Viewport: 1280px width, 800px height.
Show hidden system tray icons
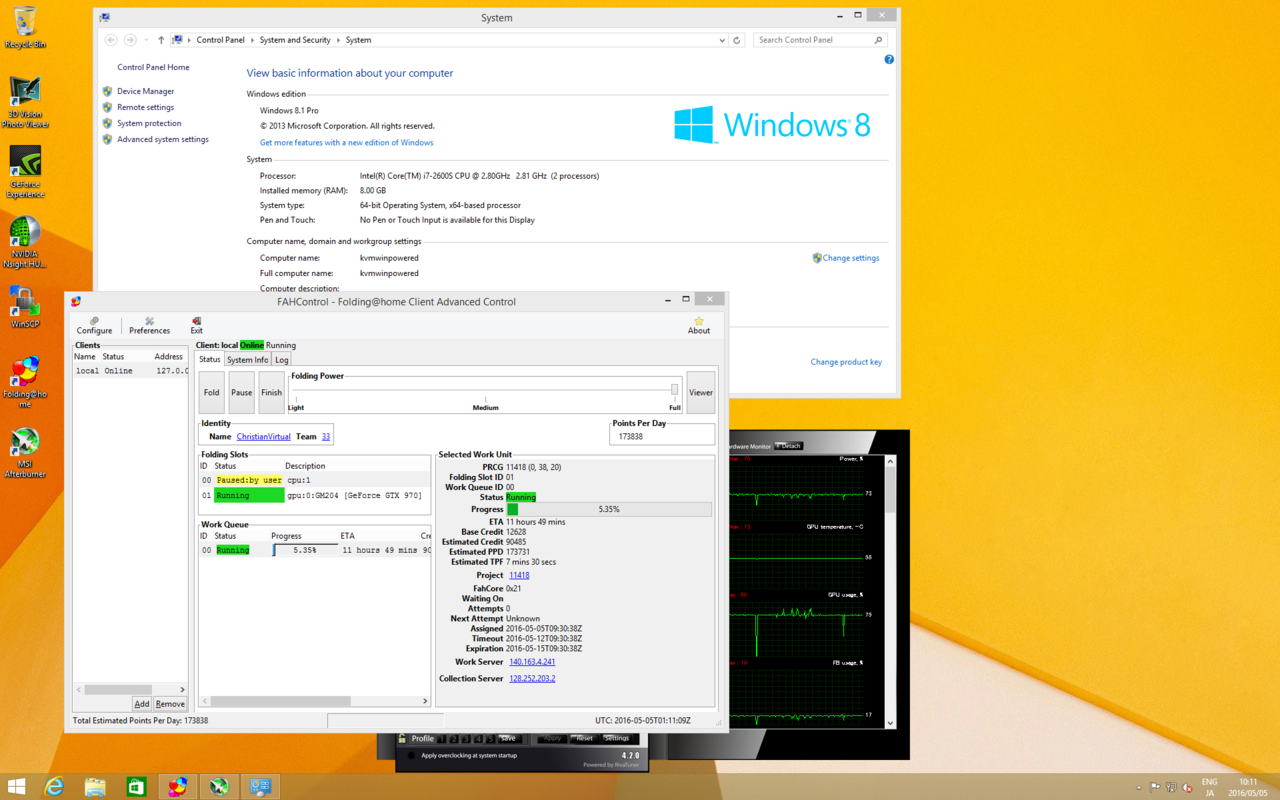1139,787
